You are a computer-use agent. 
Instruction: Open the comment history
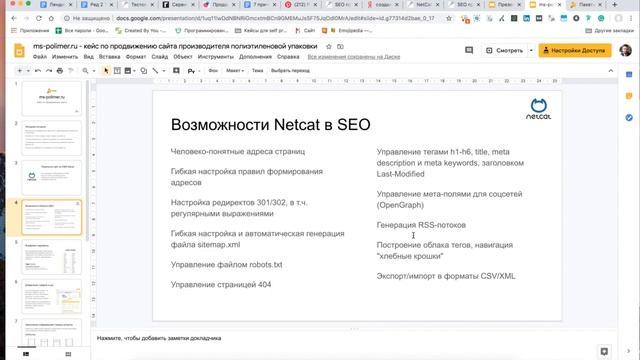pos(469,50)
